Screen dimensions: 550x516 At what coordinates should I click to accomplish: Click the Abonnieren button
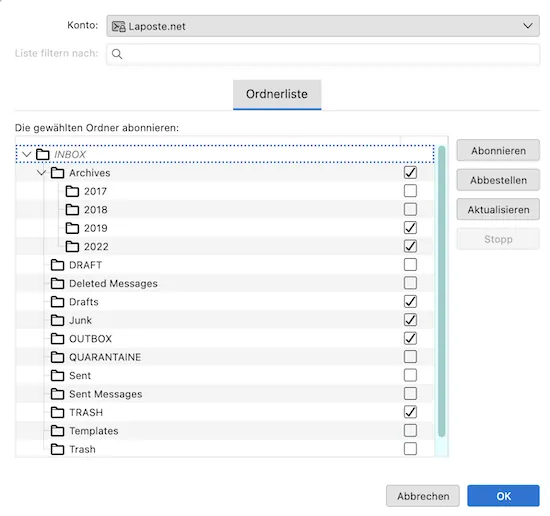[498, 150]
